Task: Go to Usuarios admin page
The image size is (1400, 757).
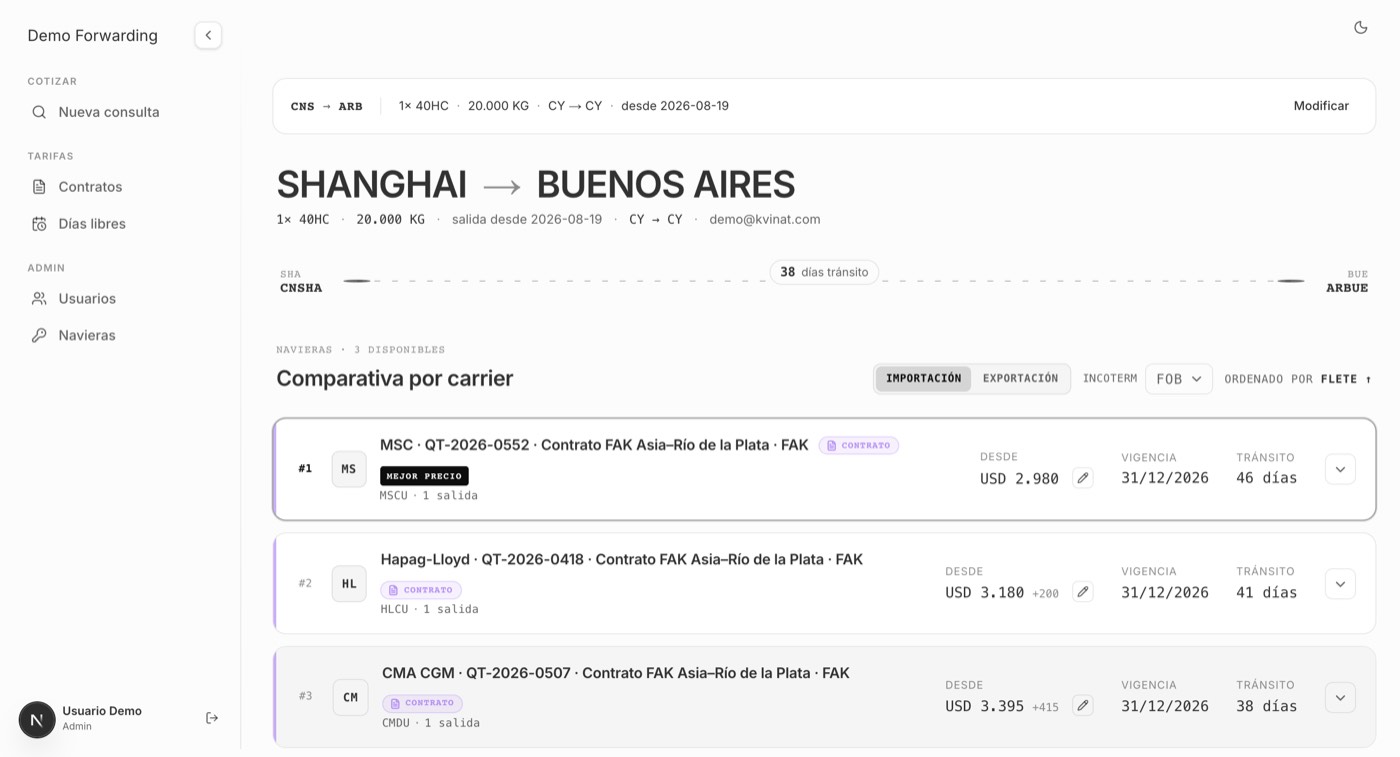Action: pyautogui.click(x=87, y=299)
